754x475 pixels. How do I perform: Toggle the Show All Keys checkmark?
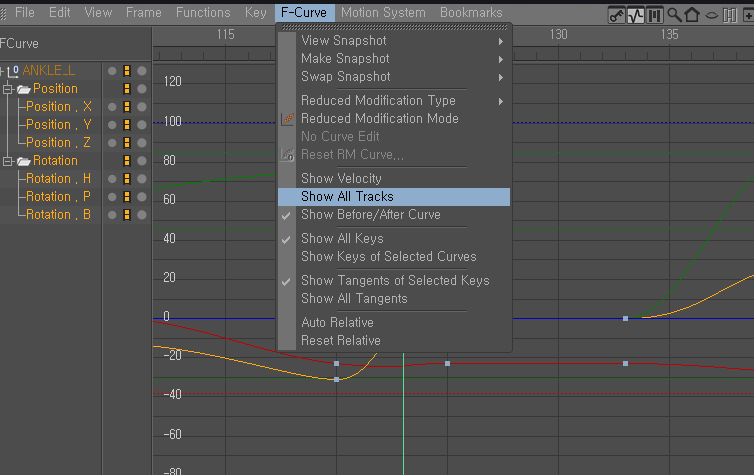click(x=286, y=239)
